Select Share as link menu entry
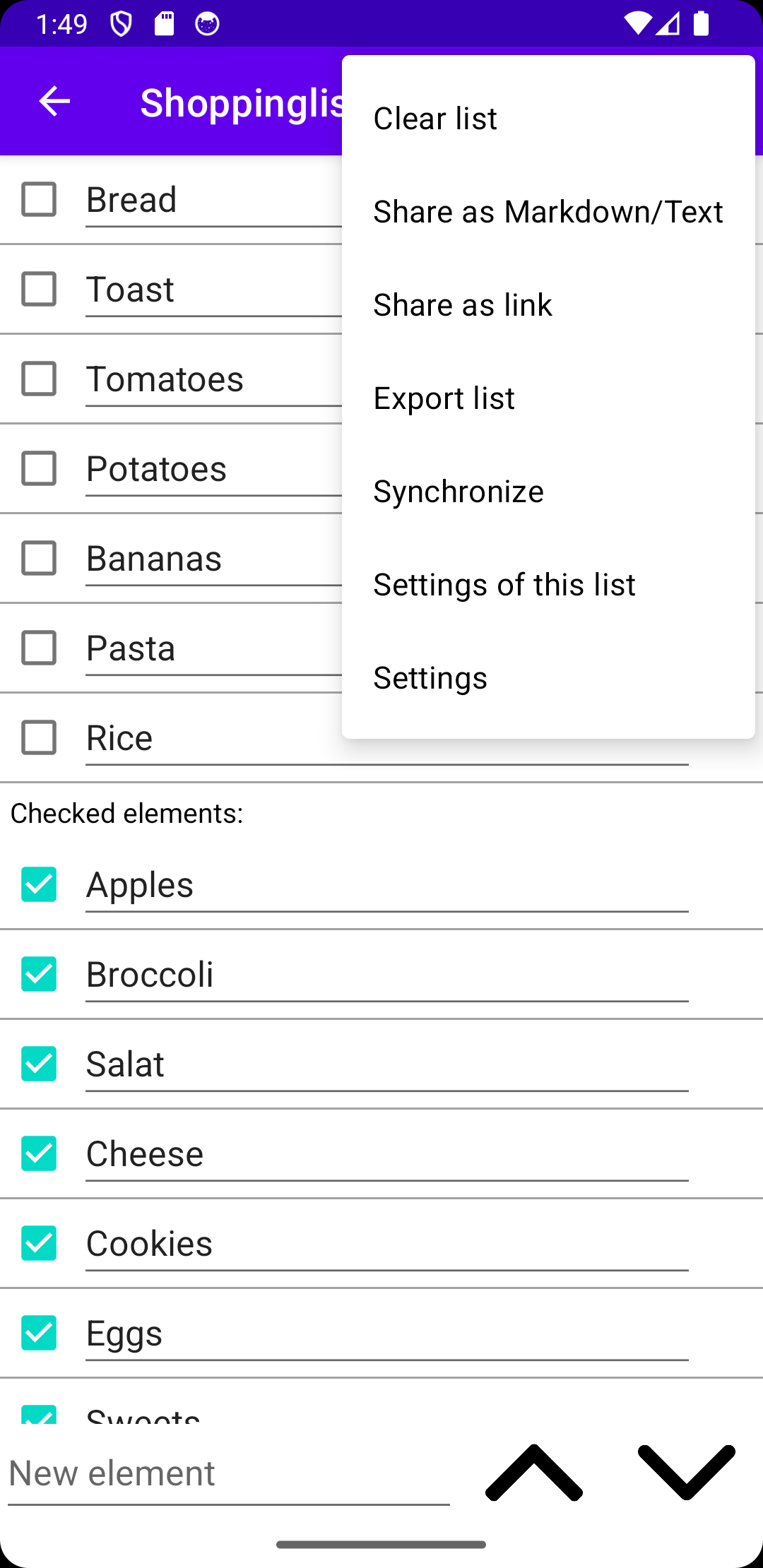The image size is (763, 1568). coord(548,305)
